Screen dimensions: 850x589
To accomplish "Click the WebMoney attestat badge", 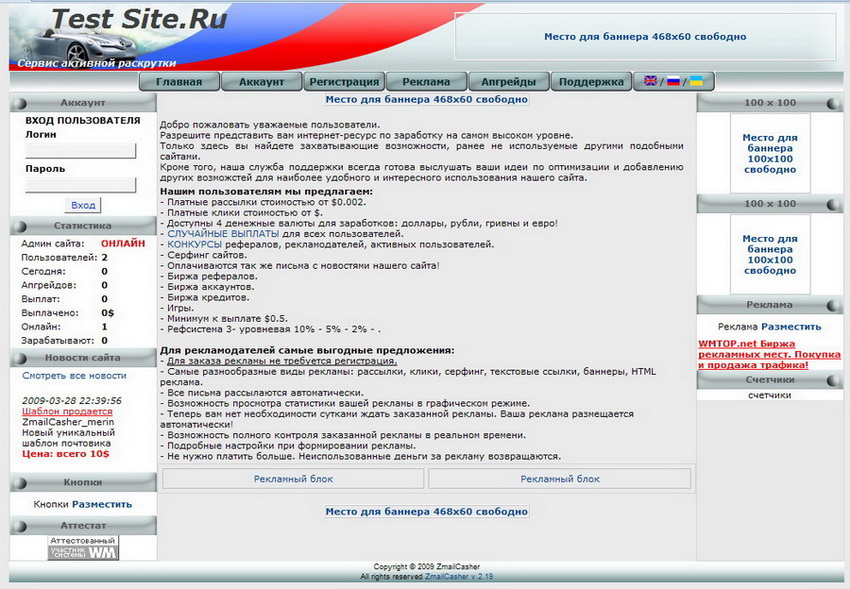I will click(x=83, y=548).
